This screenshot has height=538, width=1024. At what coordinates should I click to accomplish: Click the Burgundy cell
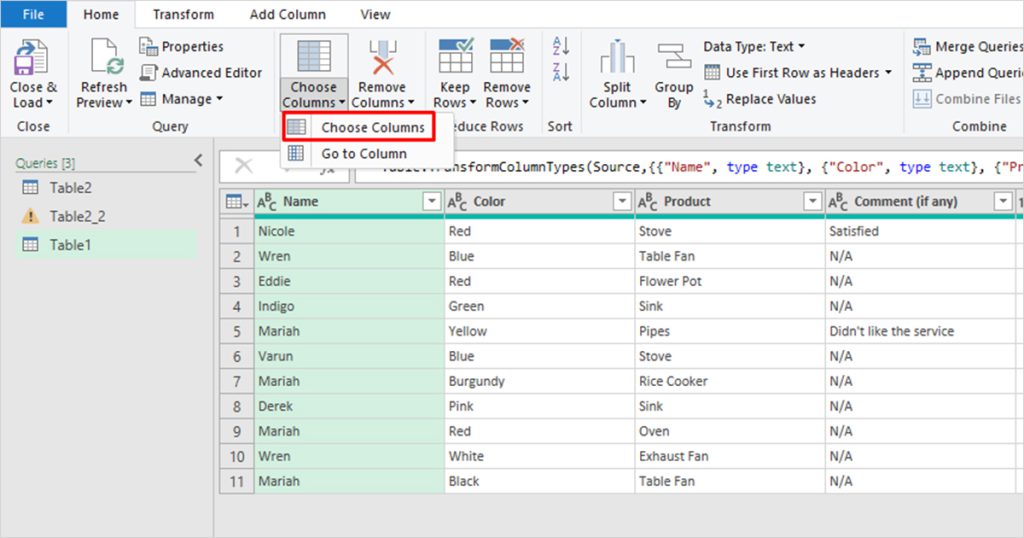click(x=539, y=381)
